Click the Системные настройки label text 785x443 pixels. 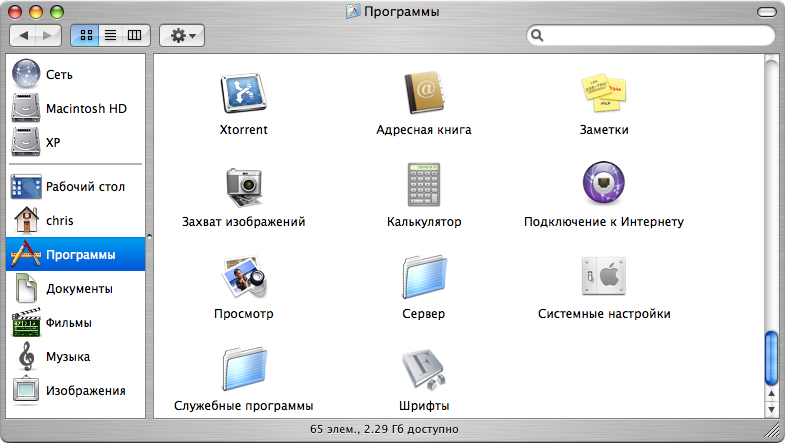pos(604,314)
